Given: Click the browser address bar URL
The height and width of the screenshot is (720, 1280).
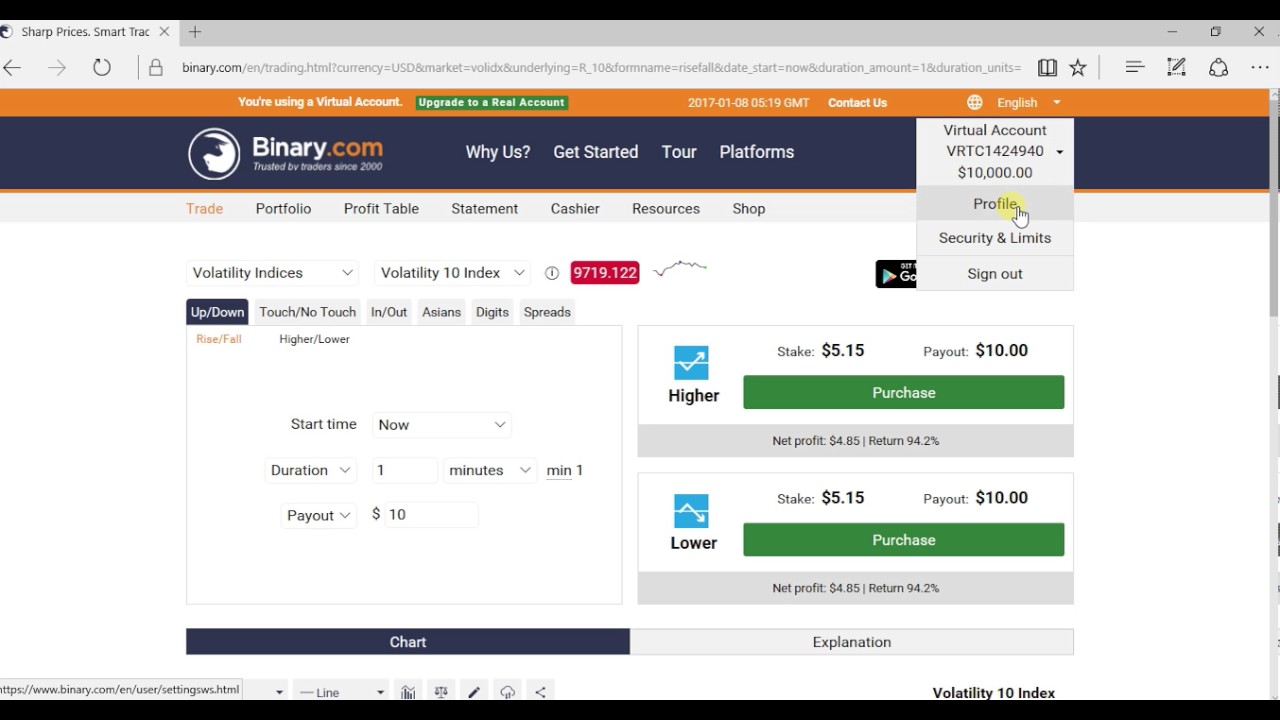Looking at the screenshot, I should pyautogui.click(x=601, y=68).
